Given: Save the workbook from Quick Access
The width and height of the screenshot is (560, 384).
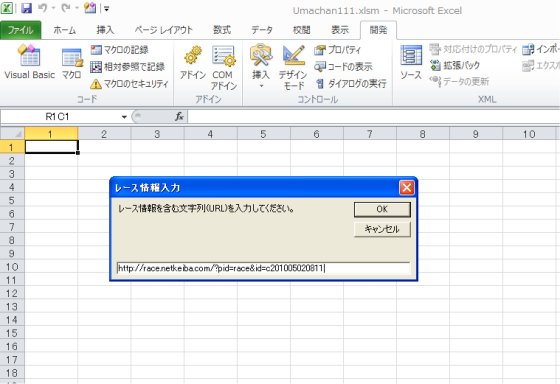Looking at the screenshot, I should point(26,8).
